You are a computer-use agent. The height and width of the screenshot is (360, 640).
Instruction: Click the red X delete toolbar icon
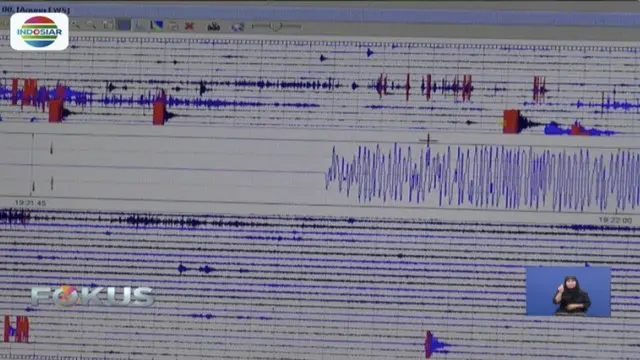click(189, 26)
